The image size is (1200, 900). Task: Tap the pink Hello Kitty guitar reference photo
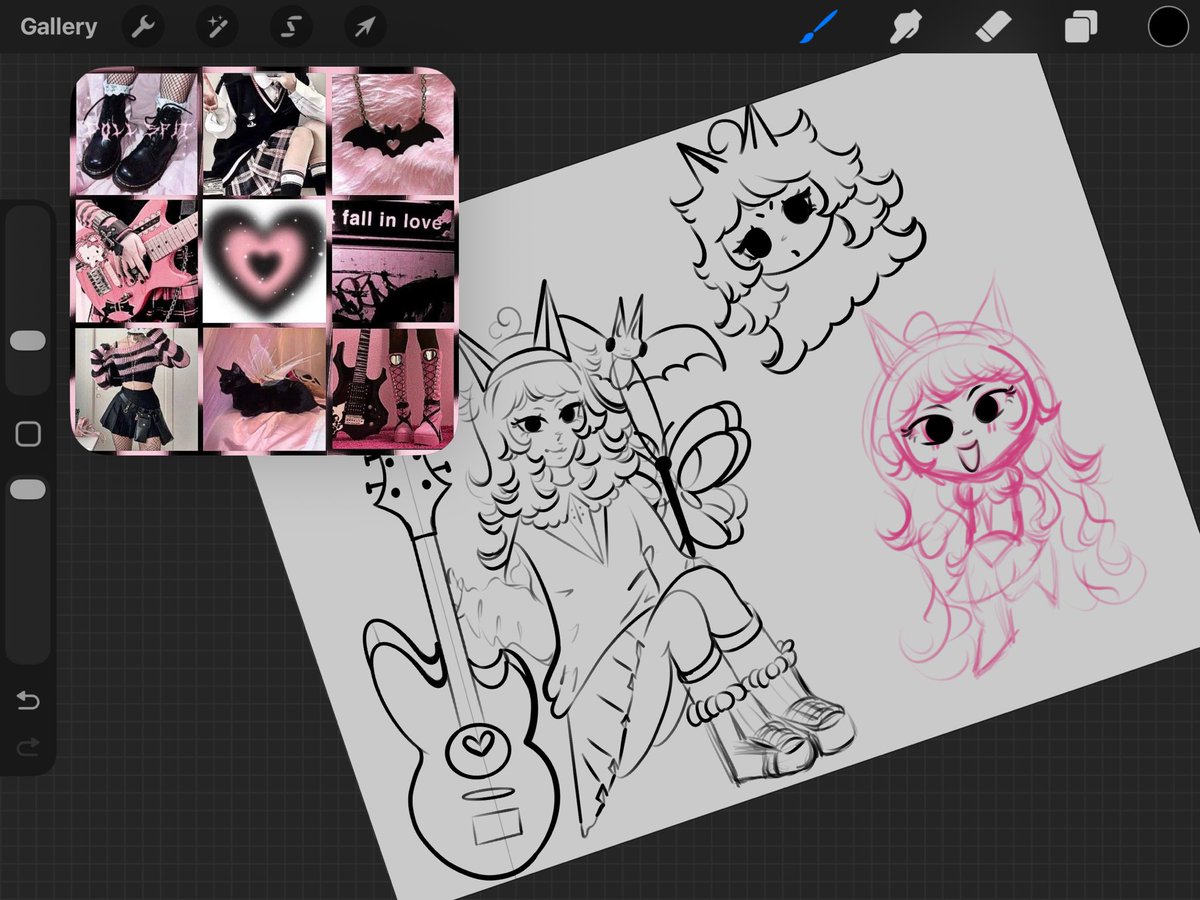[x=135, y=261]
